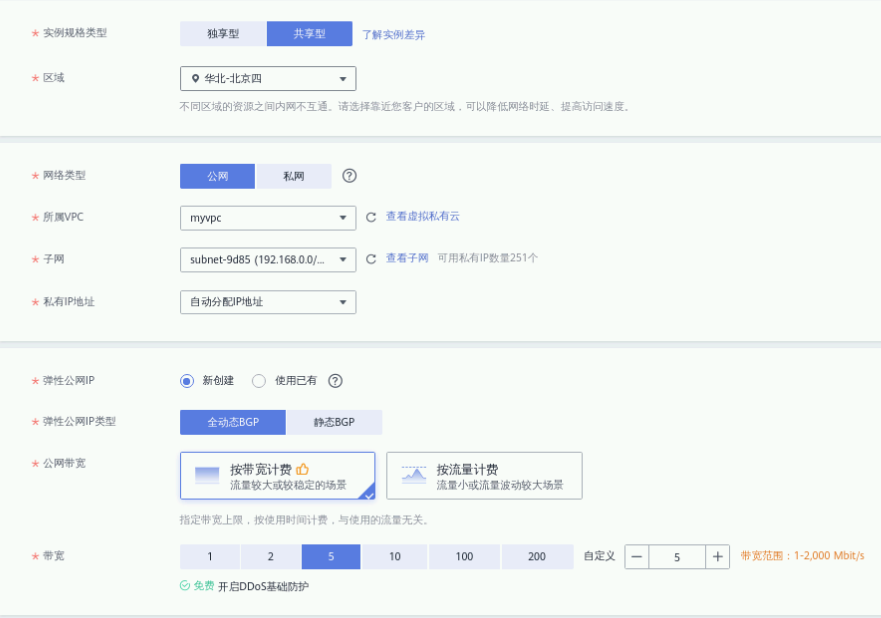881x618 pixels.
Task: Select the 新创建 radio button
Action: click(186, 381)
